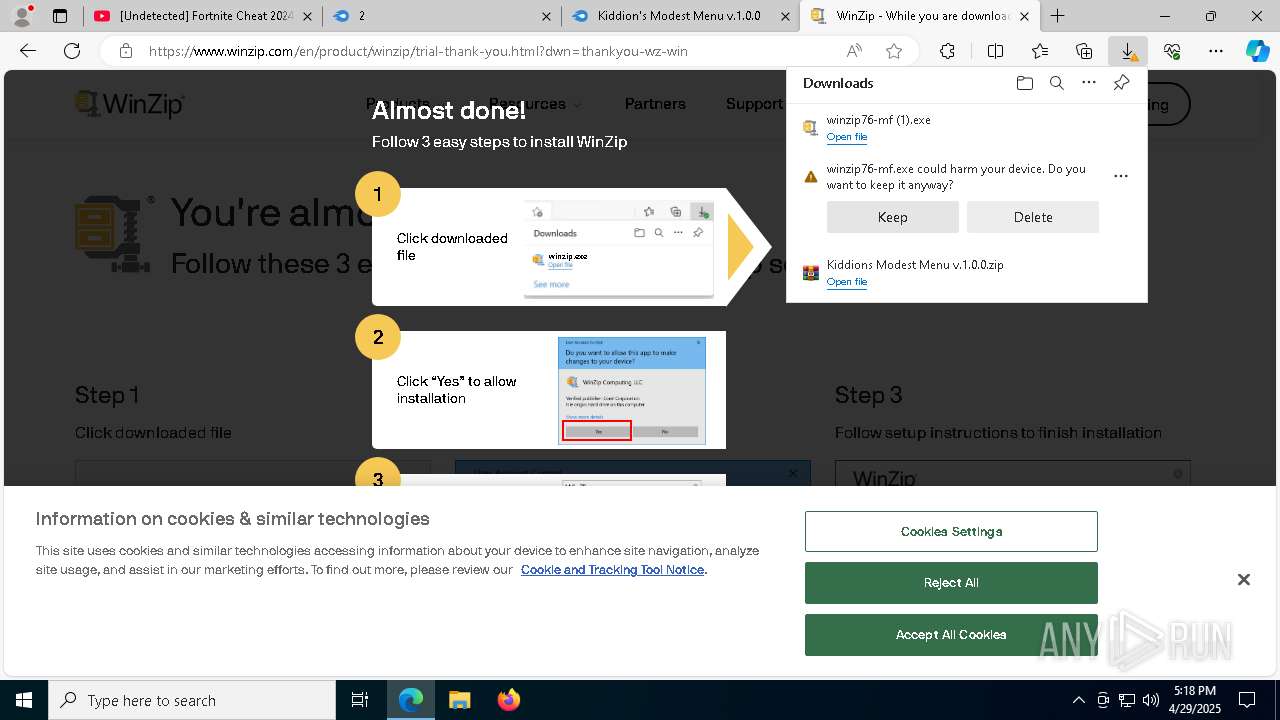Open file link for Kiddions Modest Menu zip
1280x720 pixels.
point(846,282)
